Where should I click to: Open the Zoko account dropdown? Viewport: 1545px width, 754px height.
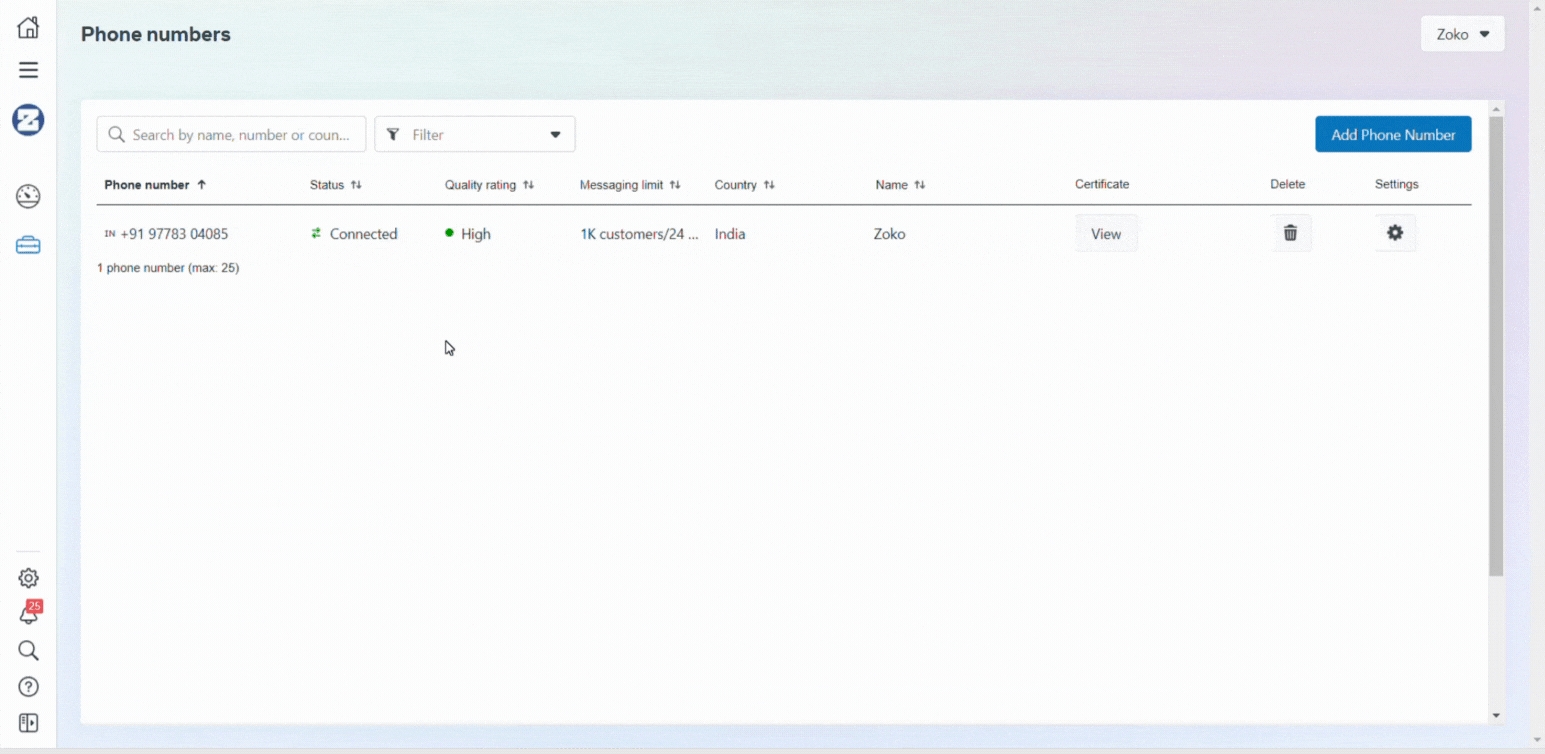1462,34
